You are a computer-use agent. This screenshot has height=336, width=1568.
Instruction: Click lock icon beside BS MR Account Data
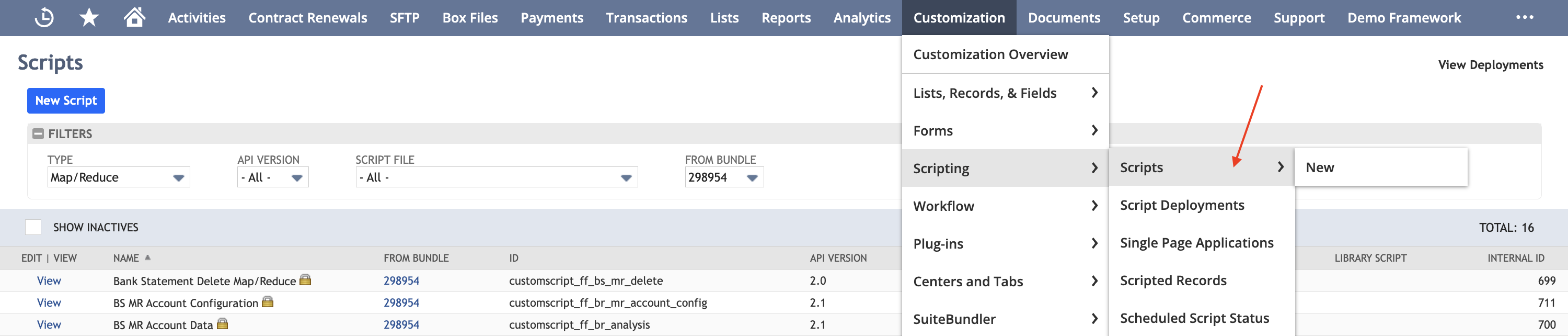coord(222,323)
